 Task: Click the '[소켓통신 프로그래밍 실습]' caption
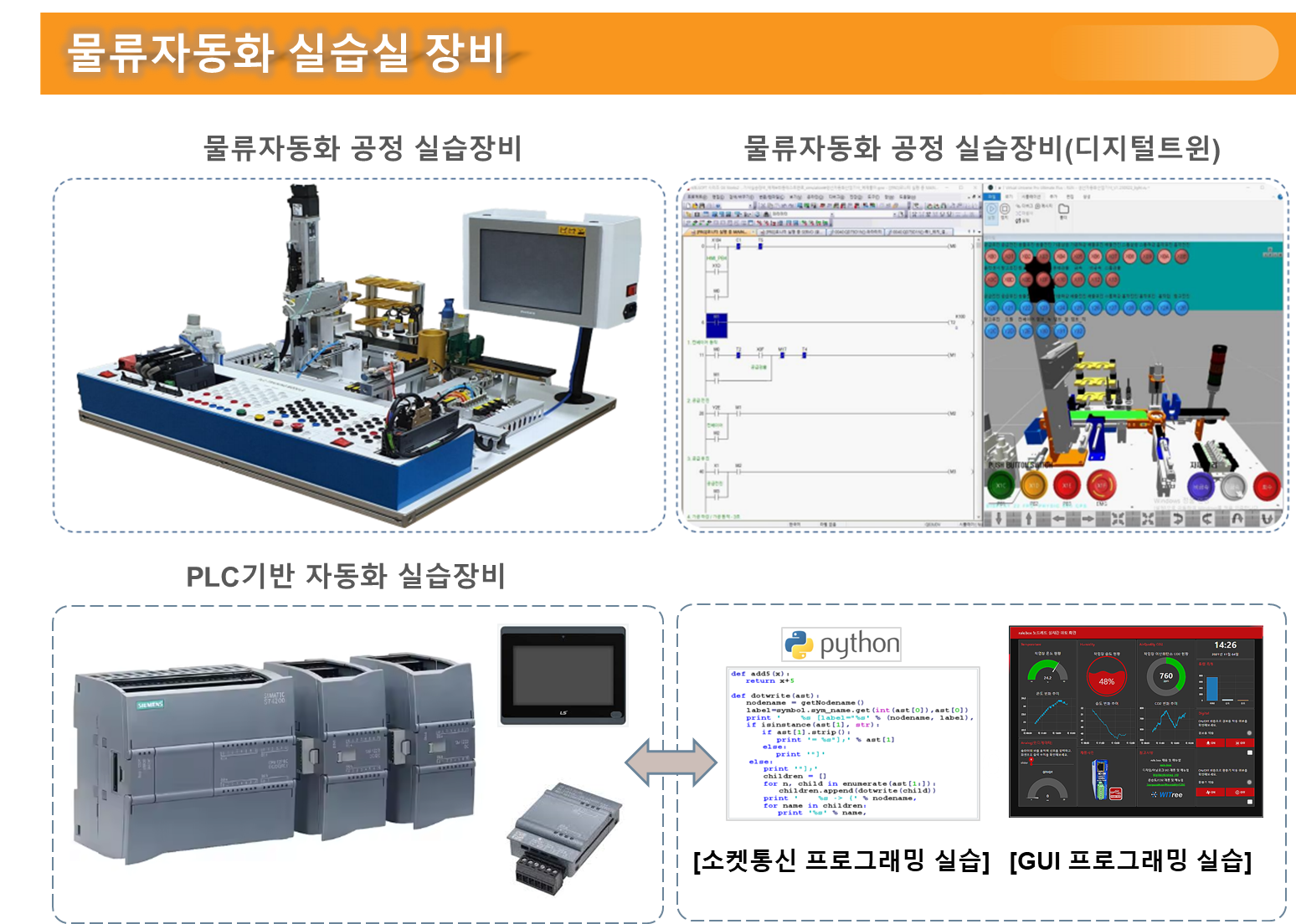click(x=841, y=860)
